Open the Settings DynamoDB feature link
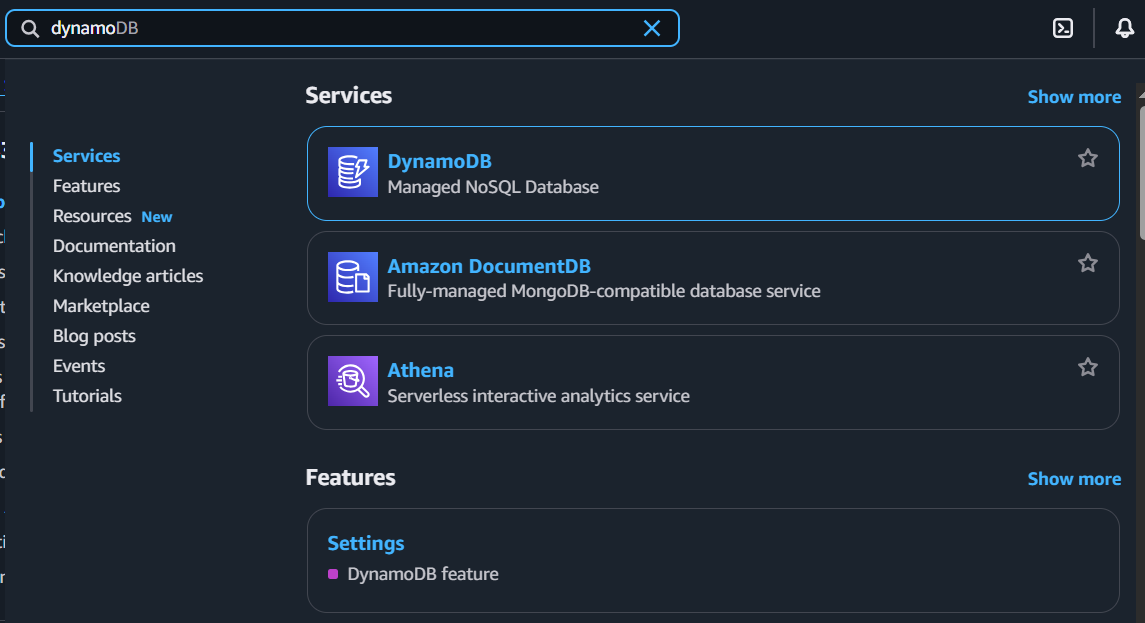 point(366,543)
